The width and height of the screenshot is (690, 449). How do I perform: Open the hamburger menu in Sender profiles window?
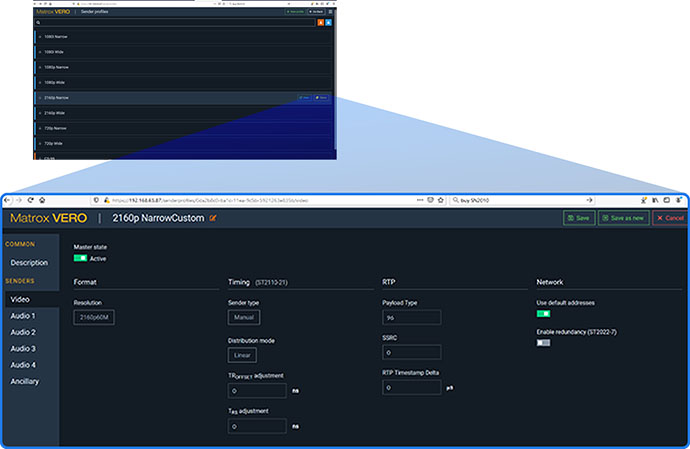(330, 12)
